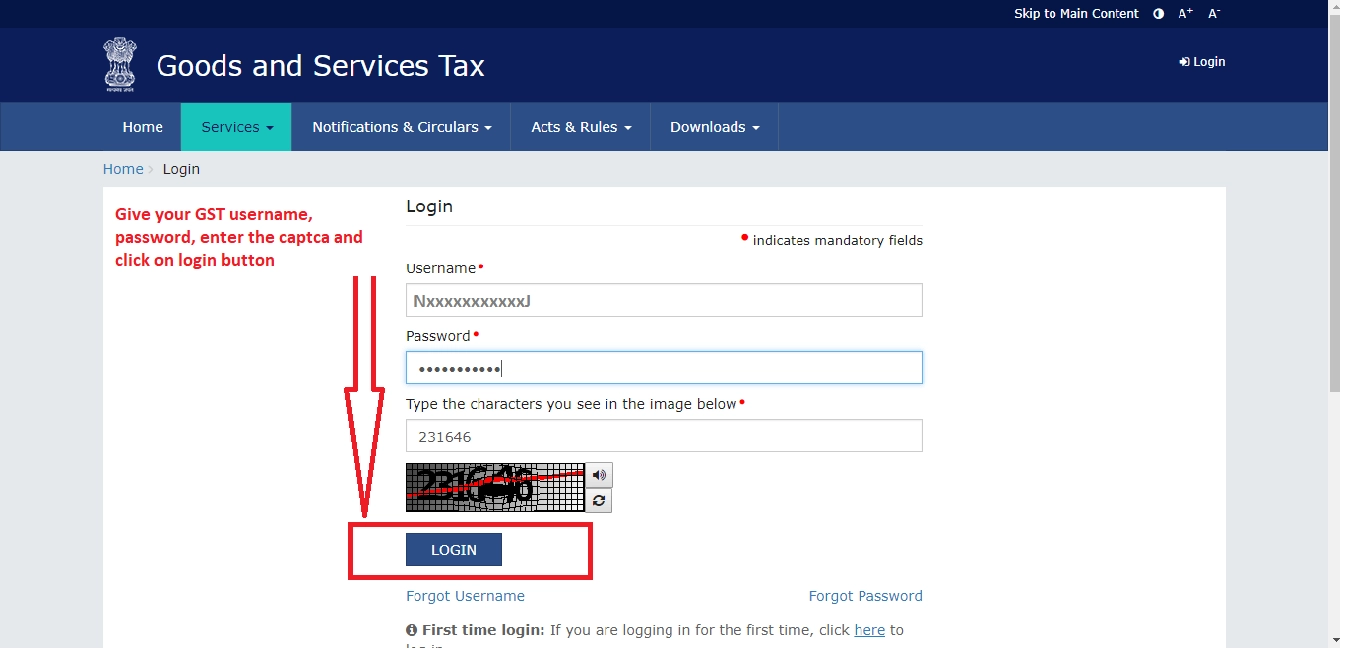1361x659 pixels.
Task: Click the Home breadcrumb link
Action: point(122,168)
